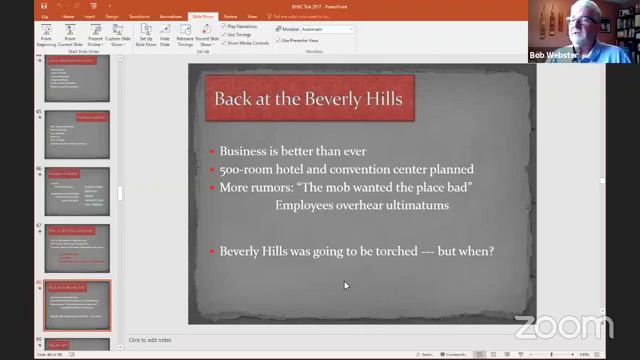Start slide show From Beginning

pyautogui.click(x=46, y=36)
